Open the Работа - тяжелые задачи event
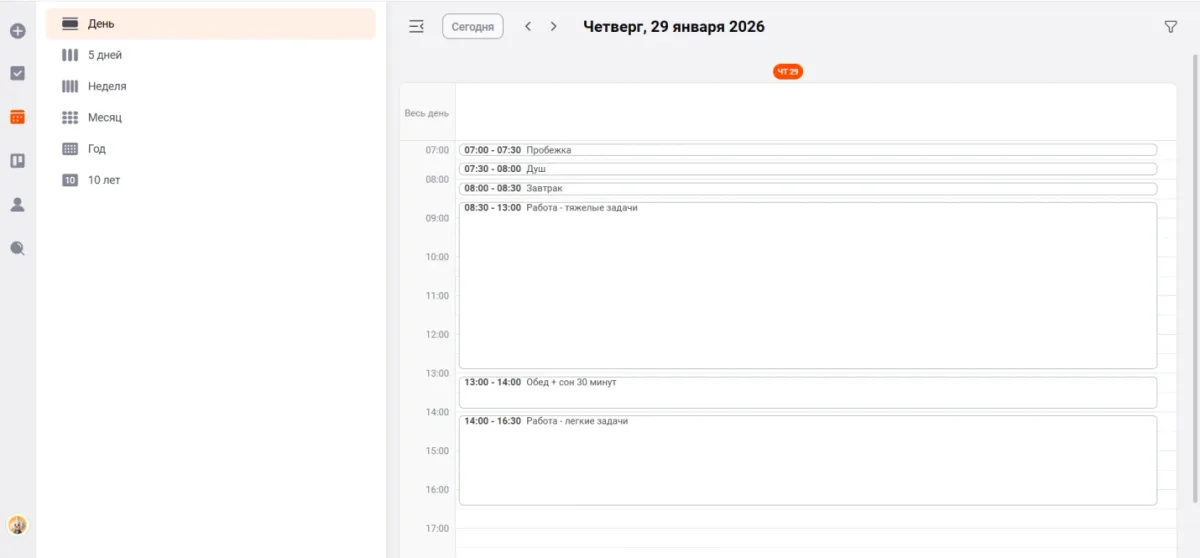 [806, 285]
